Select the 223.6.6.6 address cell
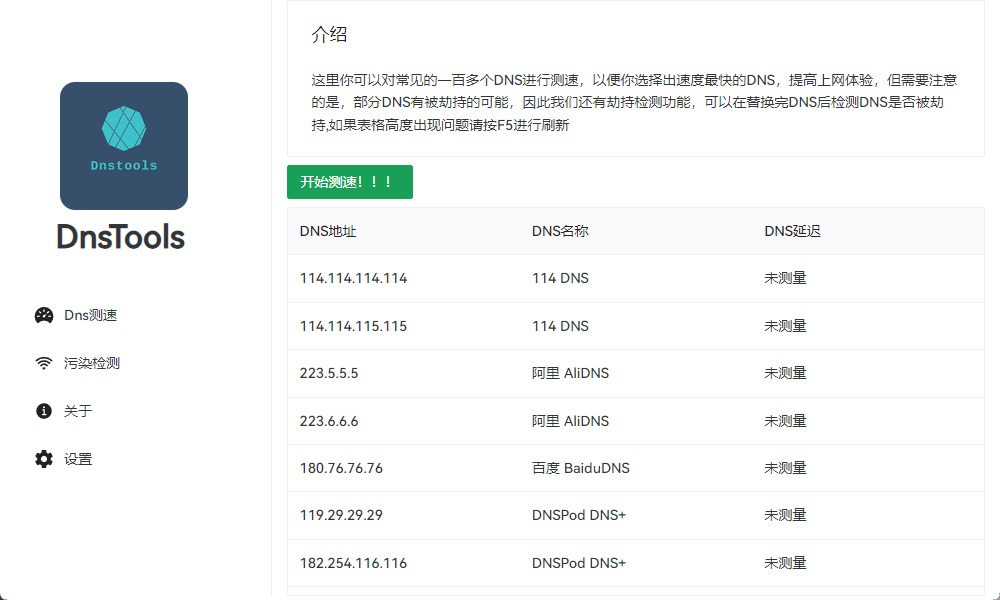Screen dimensions: 1000x600 [329, 421]
